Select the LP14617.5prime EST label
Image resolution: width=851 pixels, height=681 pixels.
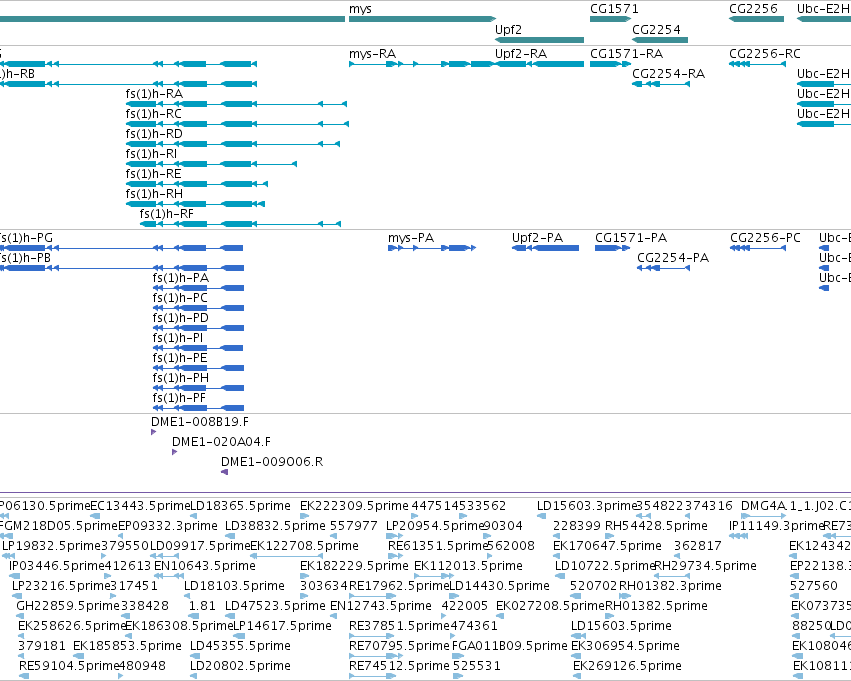282,627
